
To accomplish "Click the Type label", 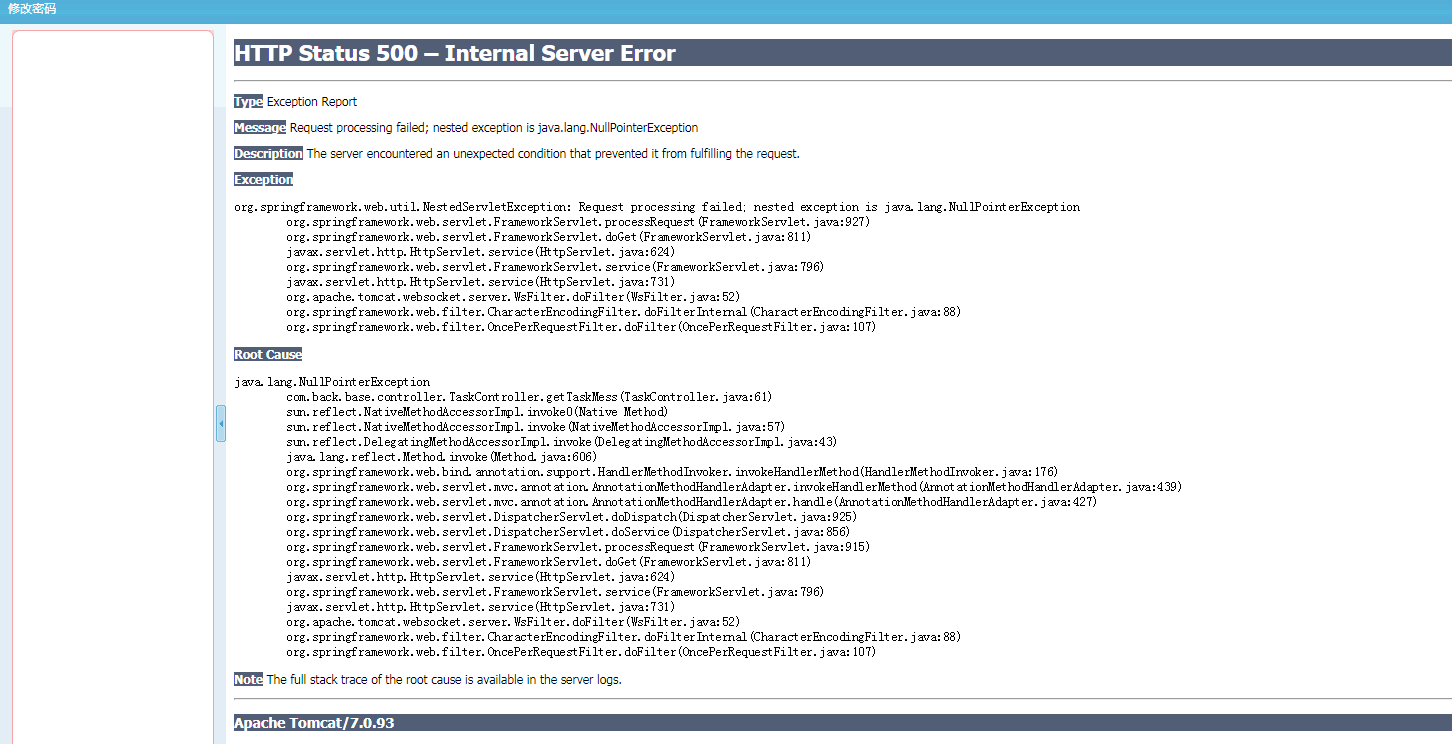I will tap(248, 102).
